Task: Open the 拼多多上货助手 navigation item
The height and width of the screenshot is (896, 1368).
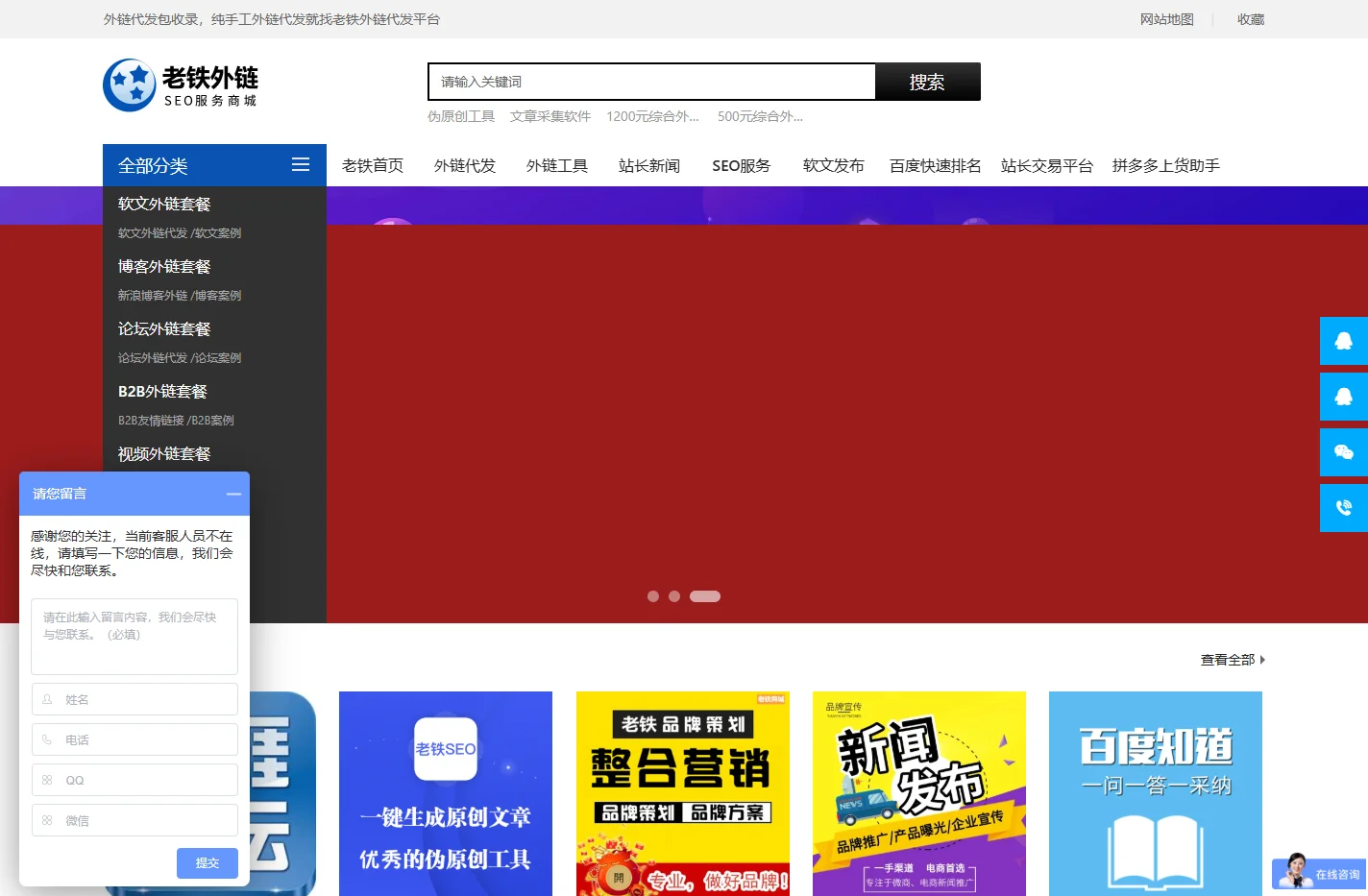Action: click(x=1166, y=165)
